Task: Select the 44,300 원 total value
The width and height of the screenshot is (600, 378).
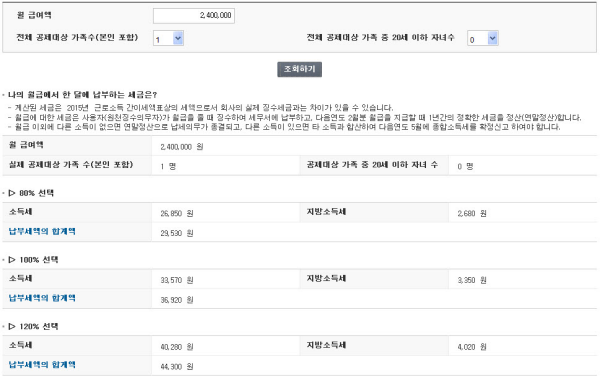Action: [177, 366]
